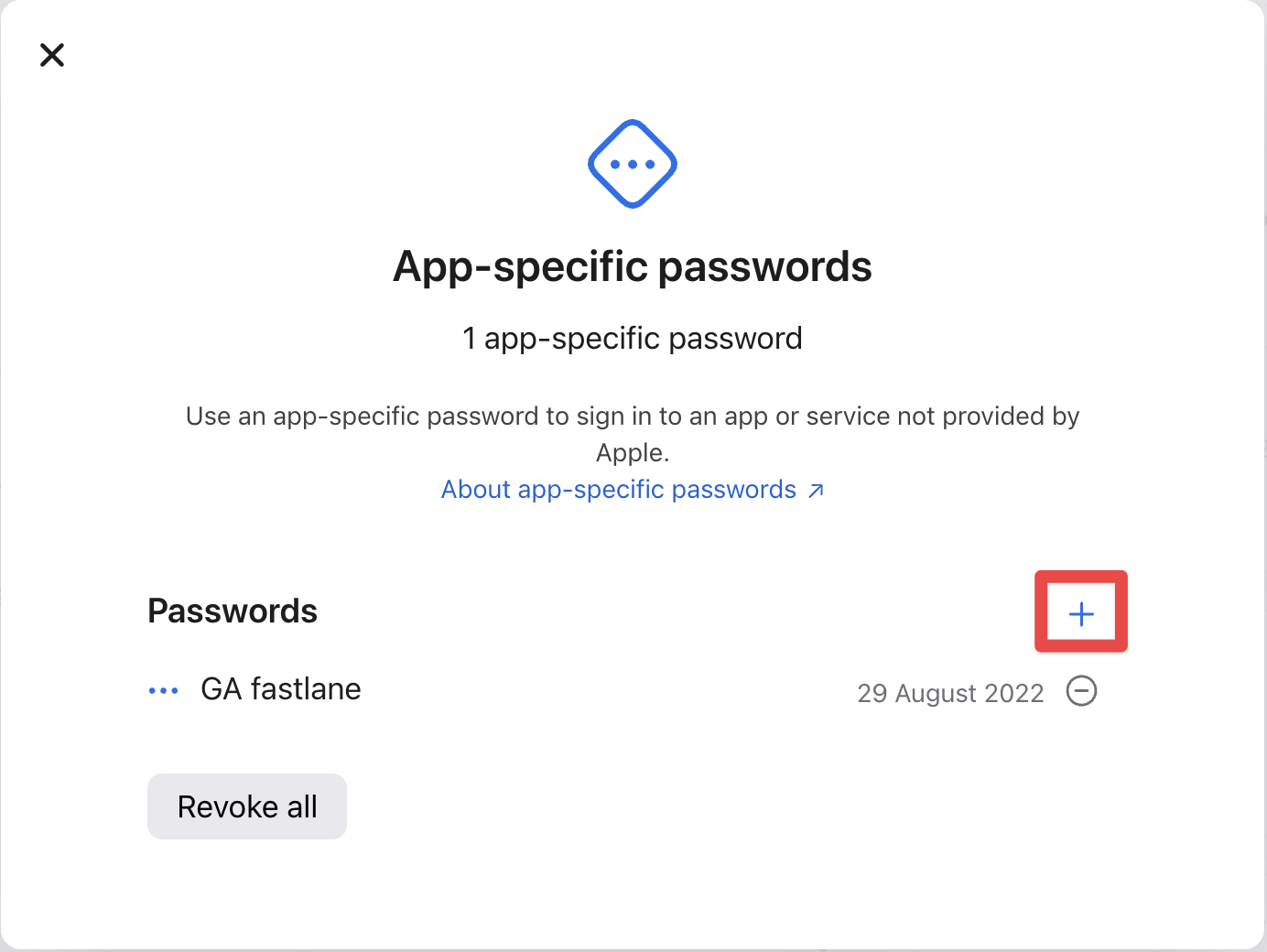Click the three dots inside the diamond icon
Image resolution: width=1267 pixels, height=952 pixels.
pos(633,165)
